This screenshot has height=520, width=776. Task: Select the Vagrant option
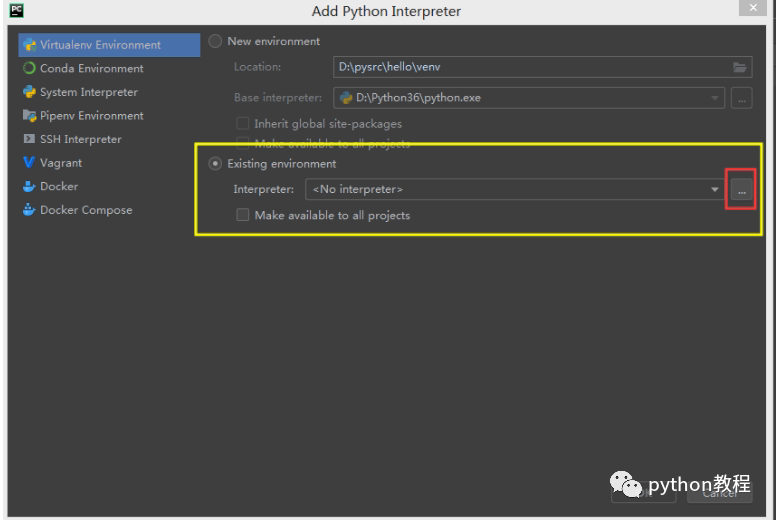pos(61,163)
